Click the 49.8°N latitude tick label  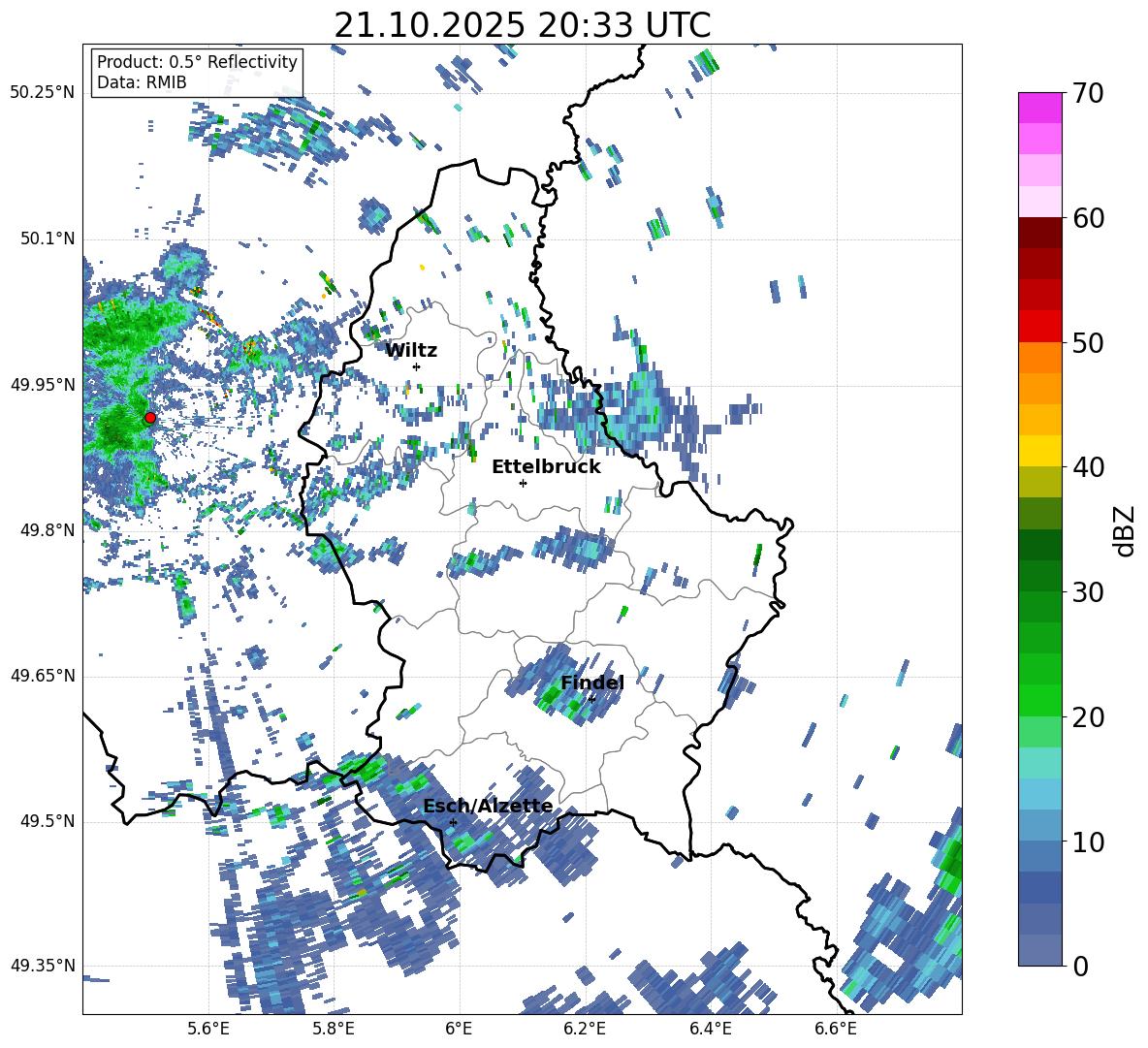[47, 530]
